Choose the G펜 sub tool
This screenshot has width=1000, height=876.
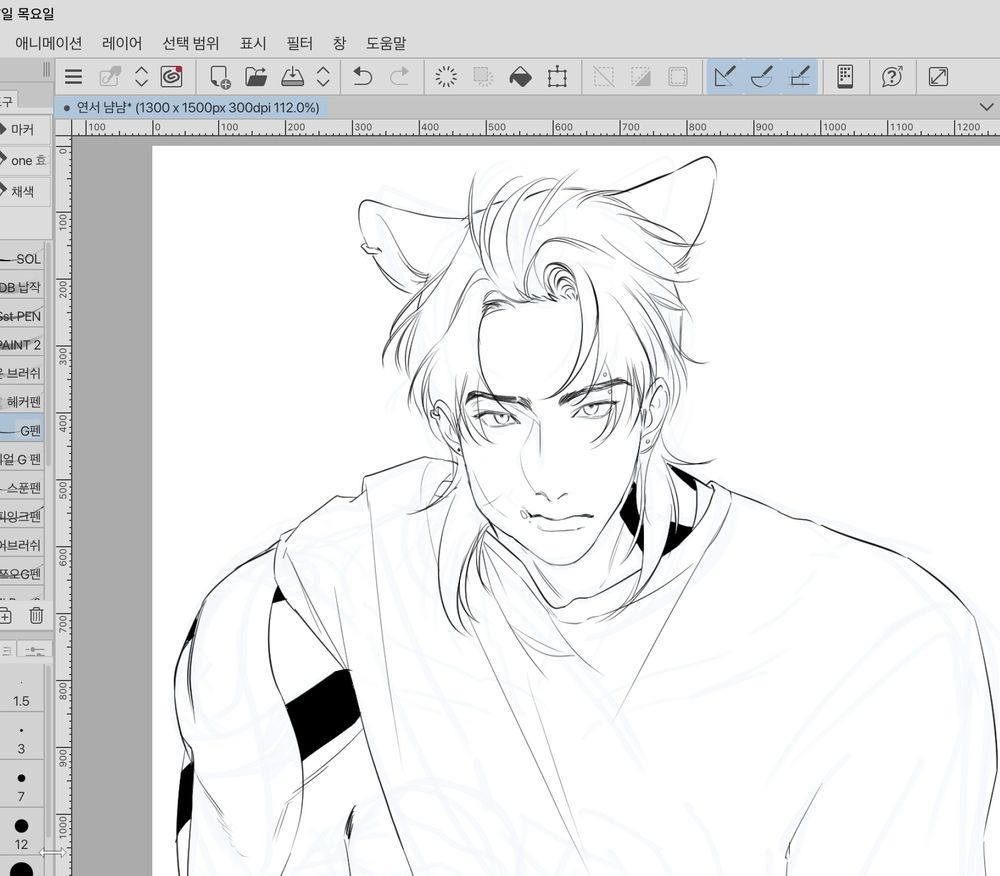click(22, 430)
